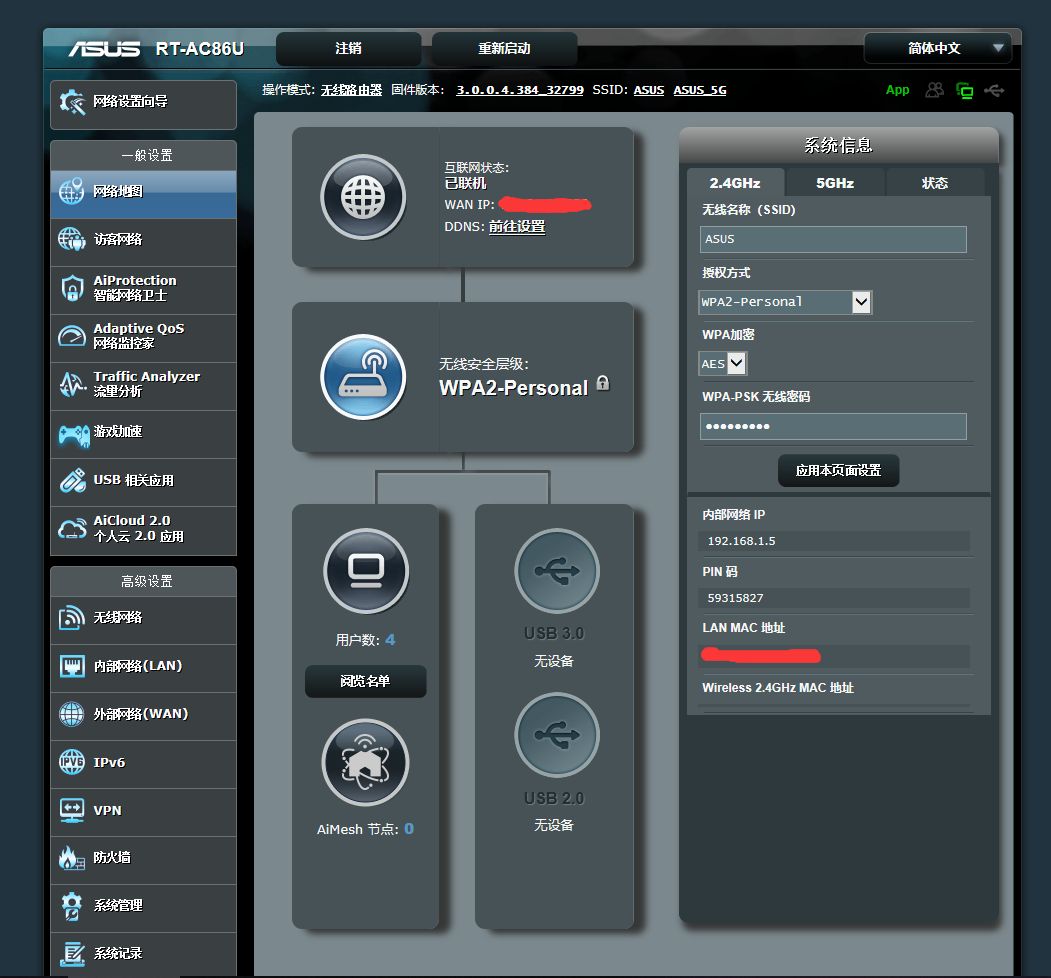
Task: Select the USB 2.0 port icon
Action: [556, 735]
